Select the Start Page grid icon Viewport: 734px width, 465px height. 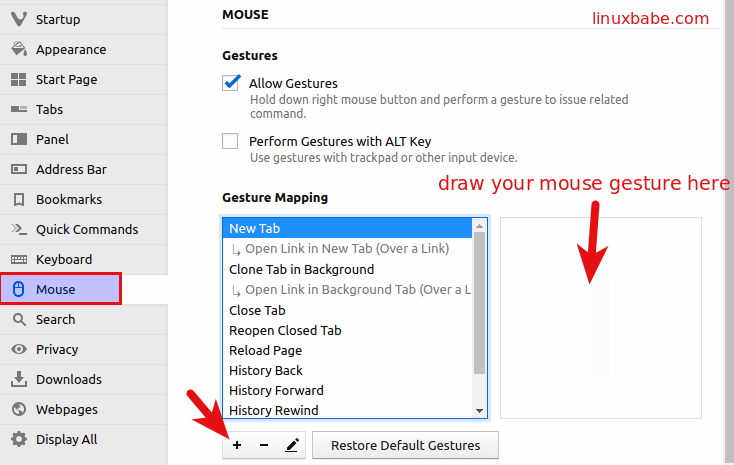tap(18, 79)
